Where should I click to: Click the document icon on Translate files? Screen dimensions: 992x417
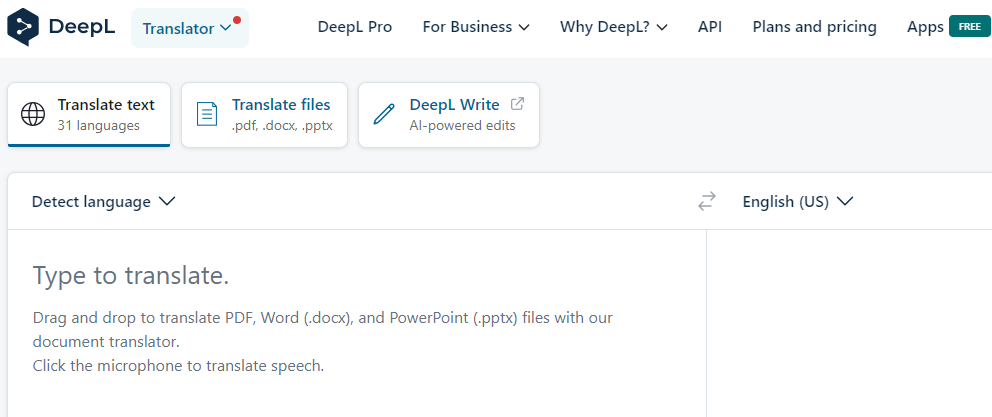click(207, 114)
